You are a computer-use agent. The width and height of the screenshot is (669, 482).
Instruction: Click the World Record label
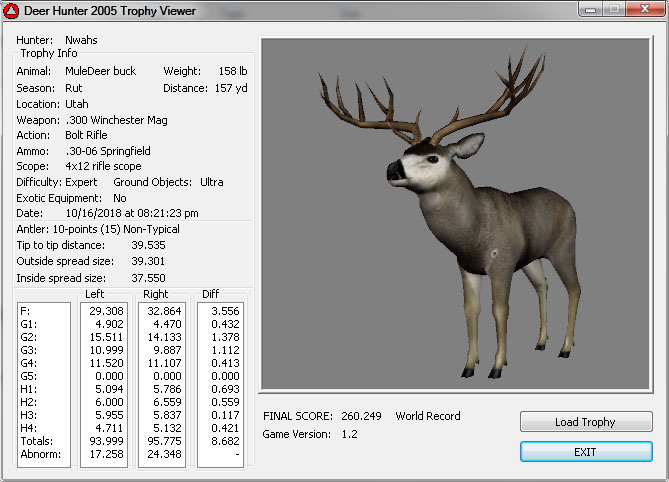pos(428,416)
